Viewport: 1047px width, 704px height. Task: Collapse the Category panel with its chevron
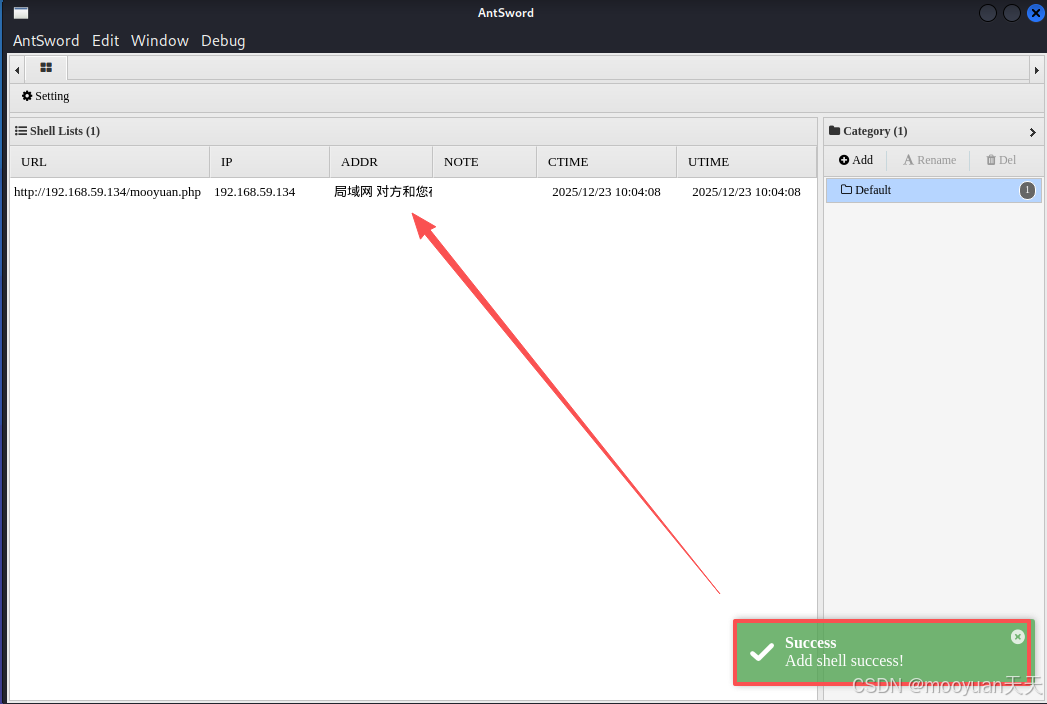[x=1032, y=132]
